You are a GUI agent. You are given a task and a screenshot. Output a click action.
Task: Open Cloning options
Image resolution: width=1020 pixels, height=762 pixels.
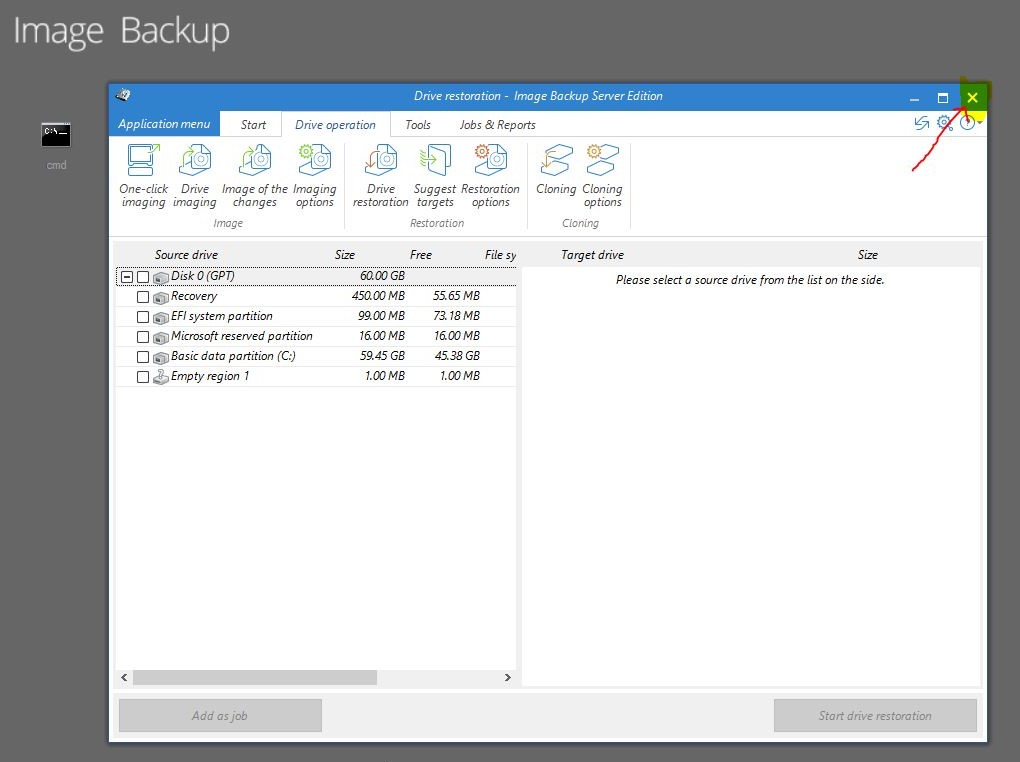pos(602,176)
